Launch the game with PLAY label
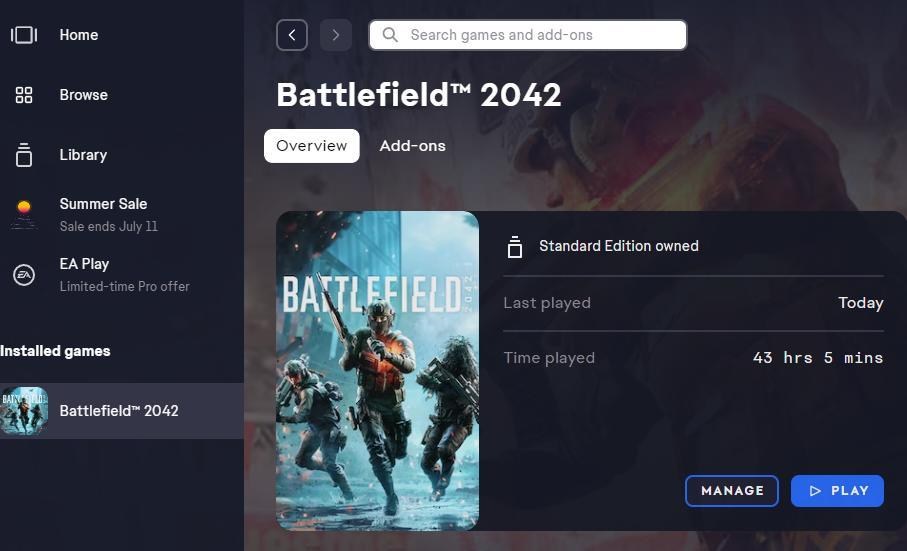 click(x=850, y=491)
